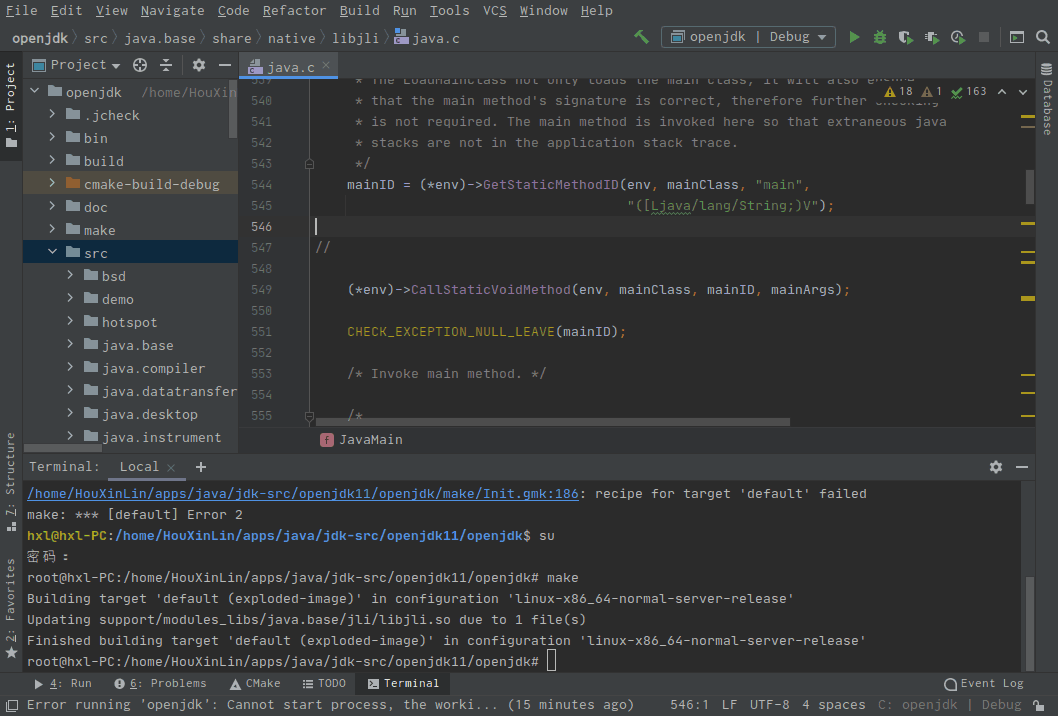Viewport: 1058px width, 716px height.
Task: Jump to next highlighted error arrow
Action: [x=1023, y=92]
